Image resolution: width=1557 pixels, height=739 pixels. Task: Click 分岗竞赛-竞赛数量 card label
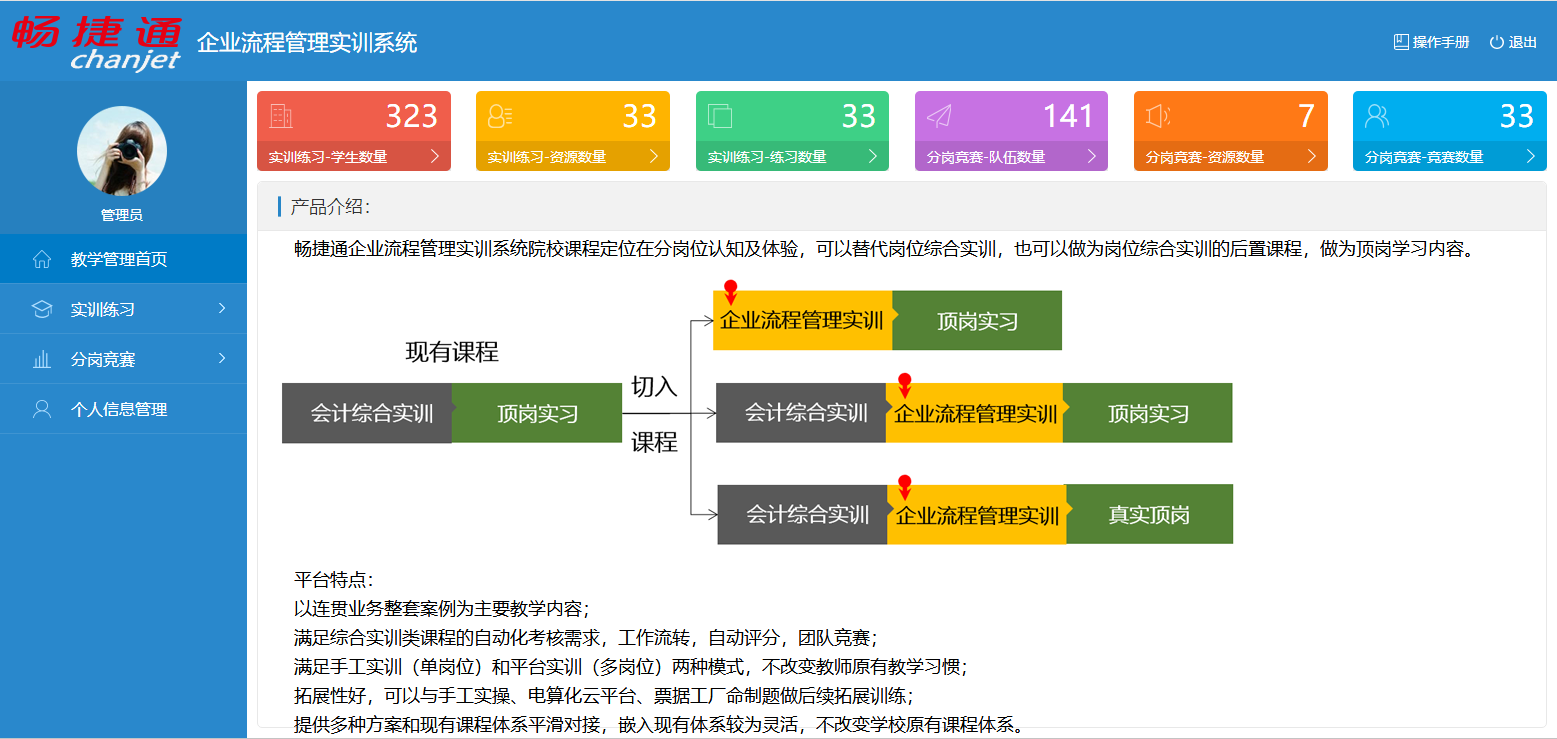pos(1424,157)
